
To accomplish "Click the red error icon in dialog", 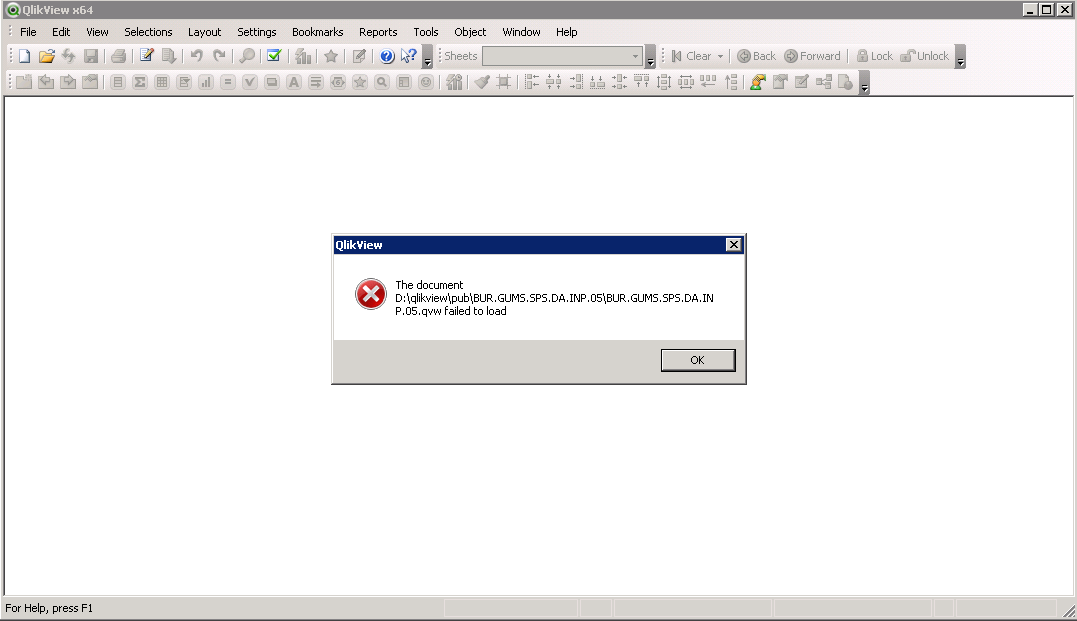I will pyautogui.click(x=371, y=294).
